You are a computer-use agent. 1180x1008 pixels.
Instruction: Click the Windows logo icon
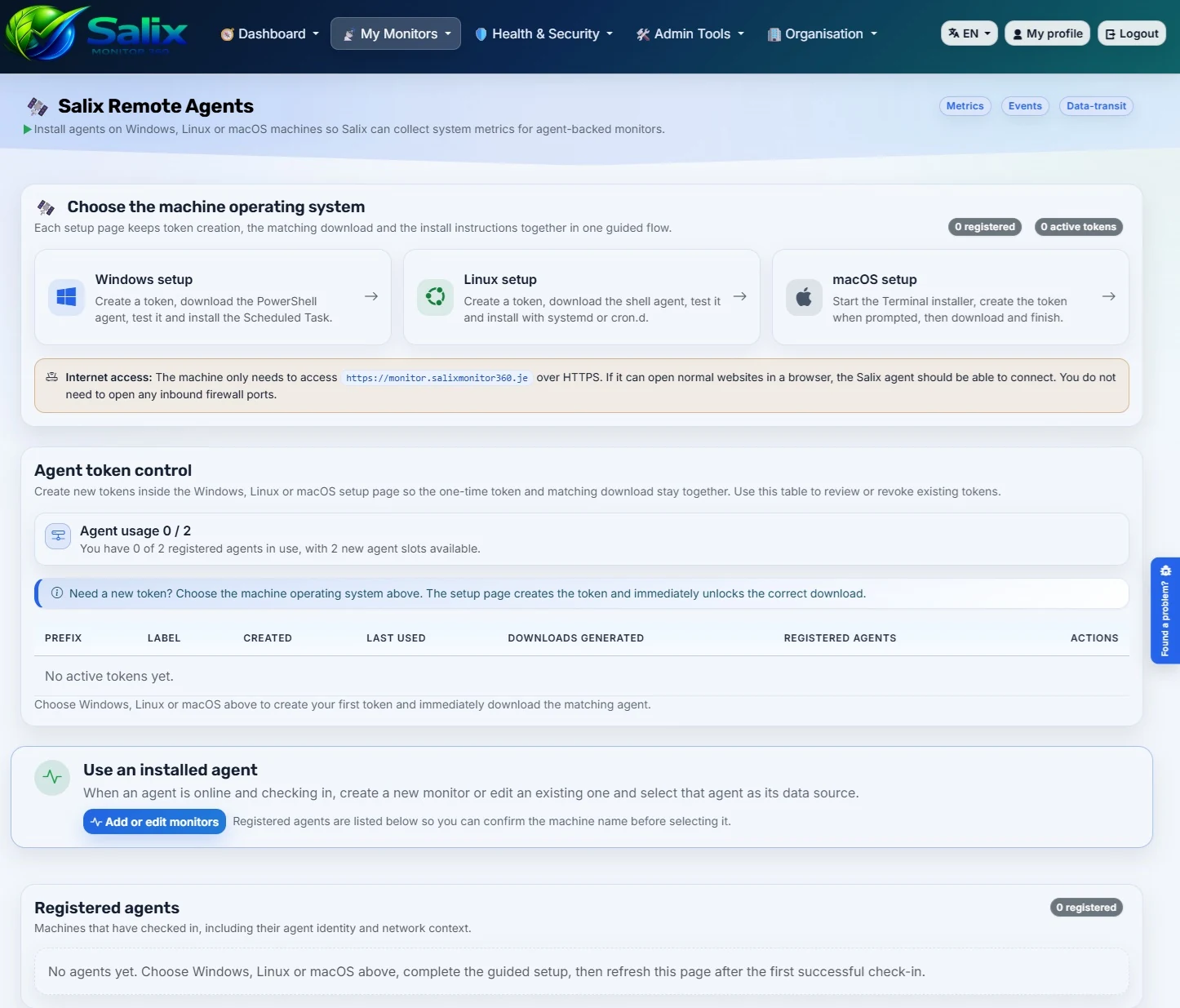pos(66,296)
